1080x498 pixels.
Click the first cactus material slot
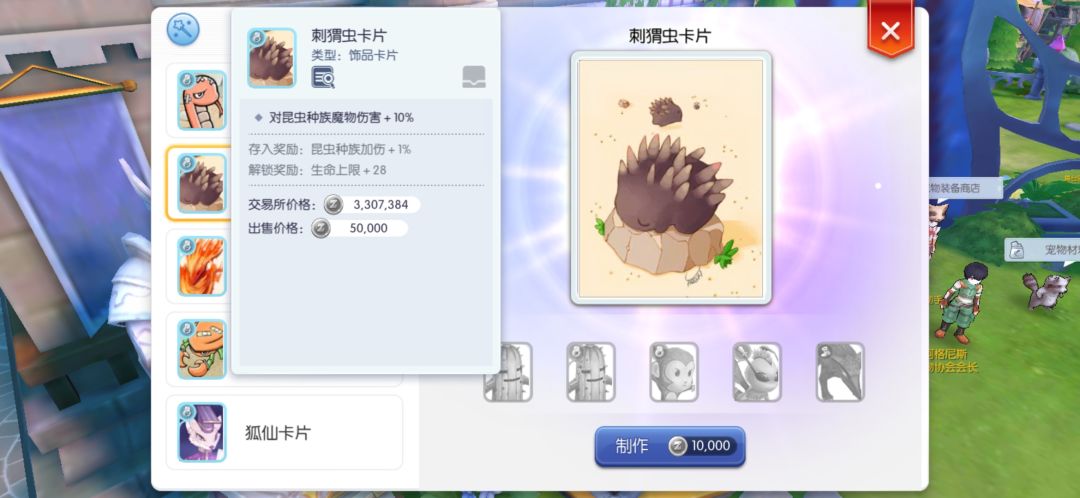coord(508,372)
